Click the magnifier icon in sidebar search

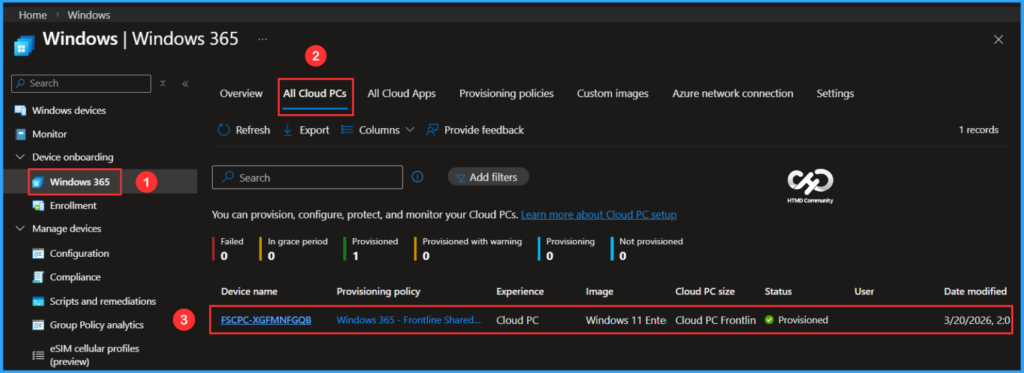click(21, 84)
